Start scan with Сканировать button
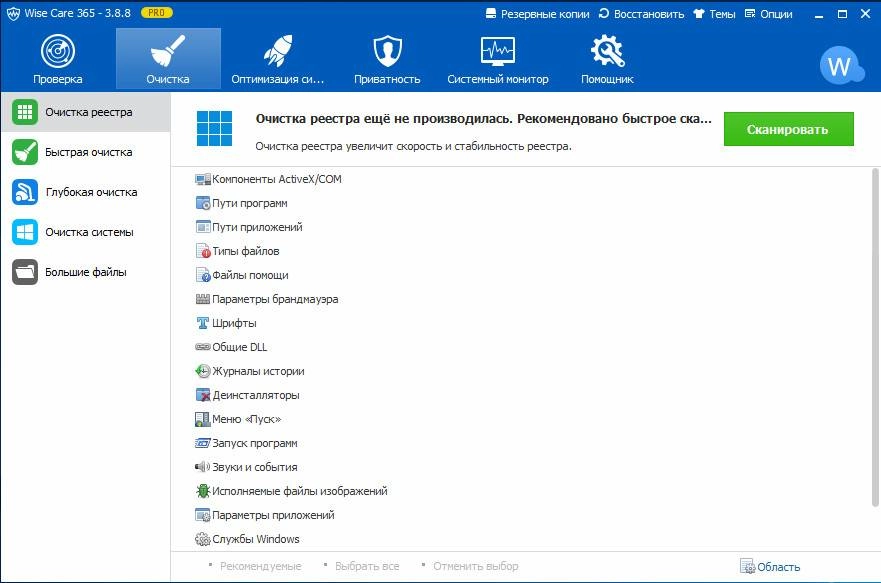 pos(788,129)
